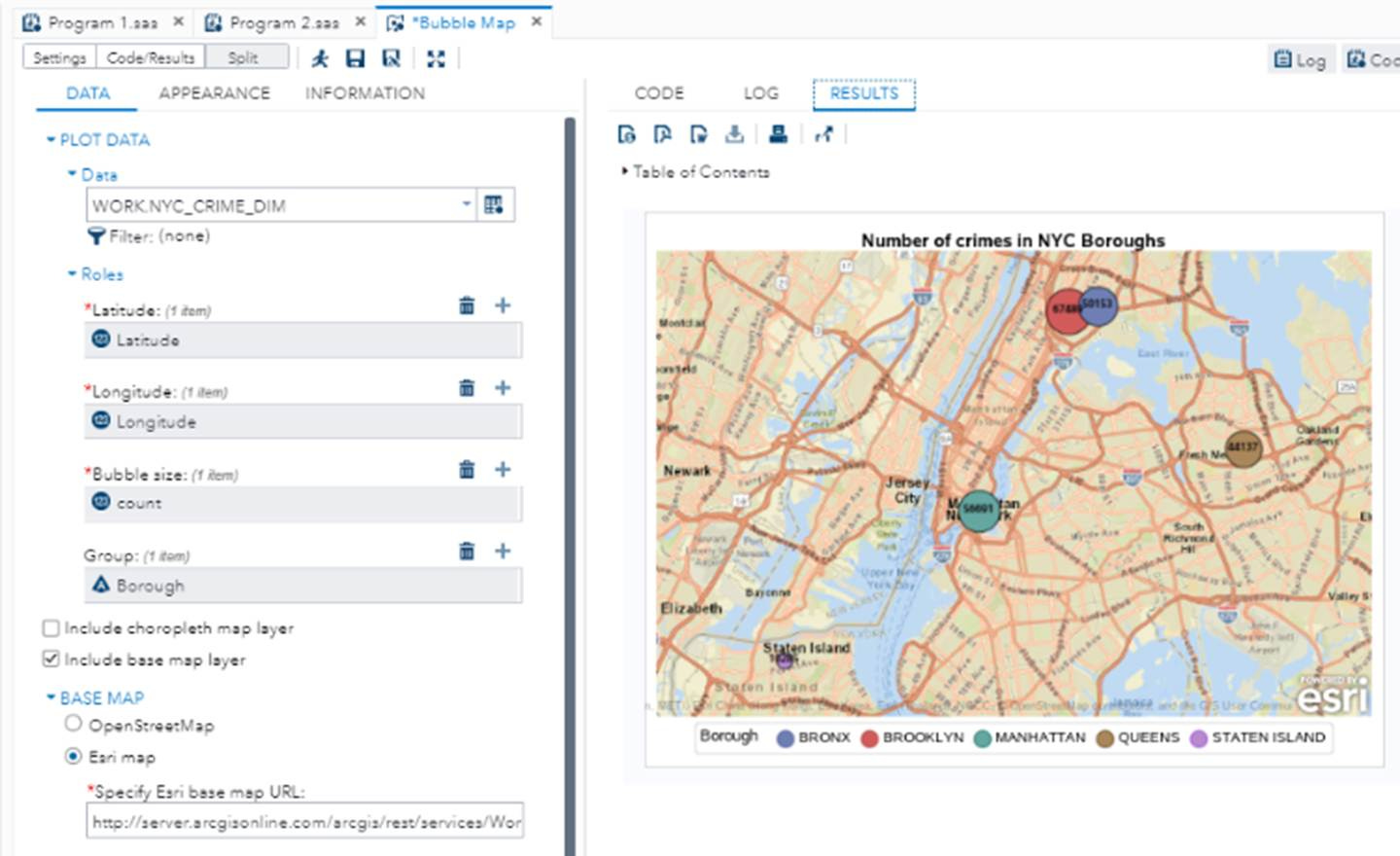Image resolution: width=1400 pixels, height=856 pixels.
Task: Select the OpenStreetMap radio button
Action: point(73,724)
